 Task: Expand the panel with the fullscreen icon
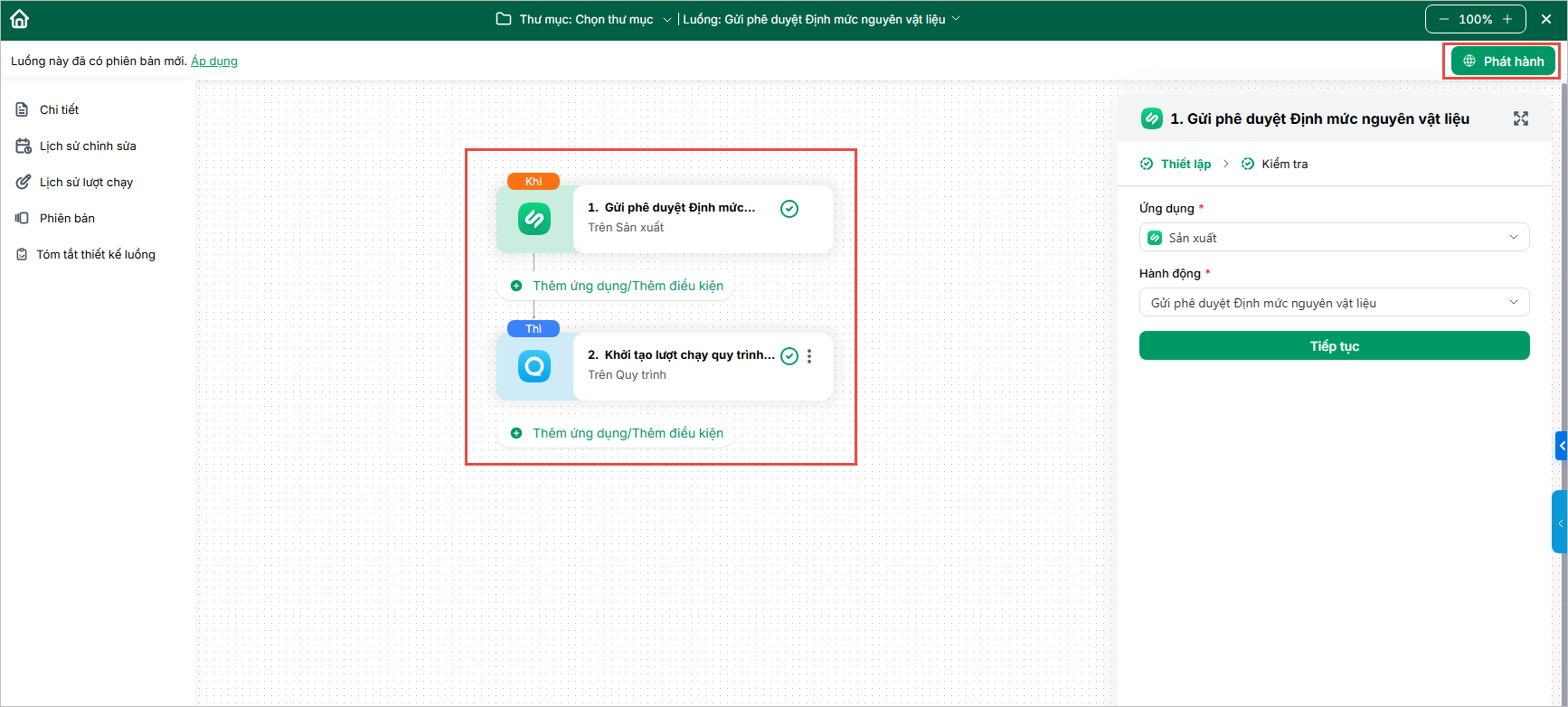[x=1521, y=118]
